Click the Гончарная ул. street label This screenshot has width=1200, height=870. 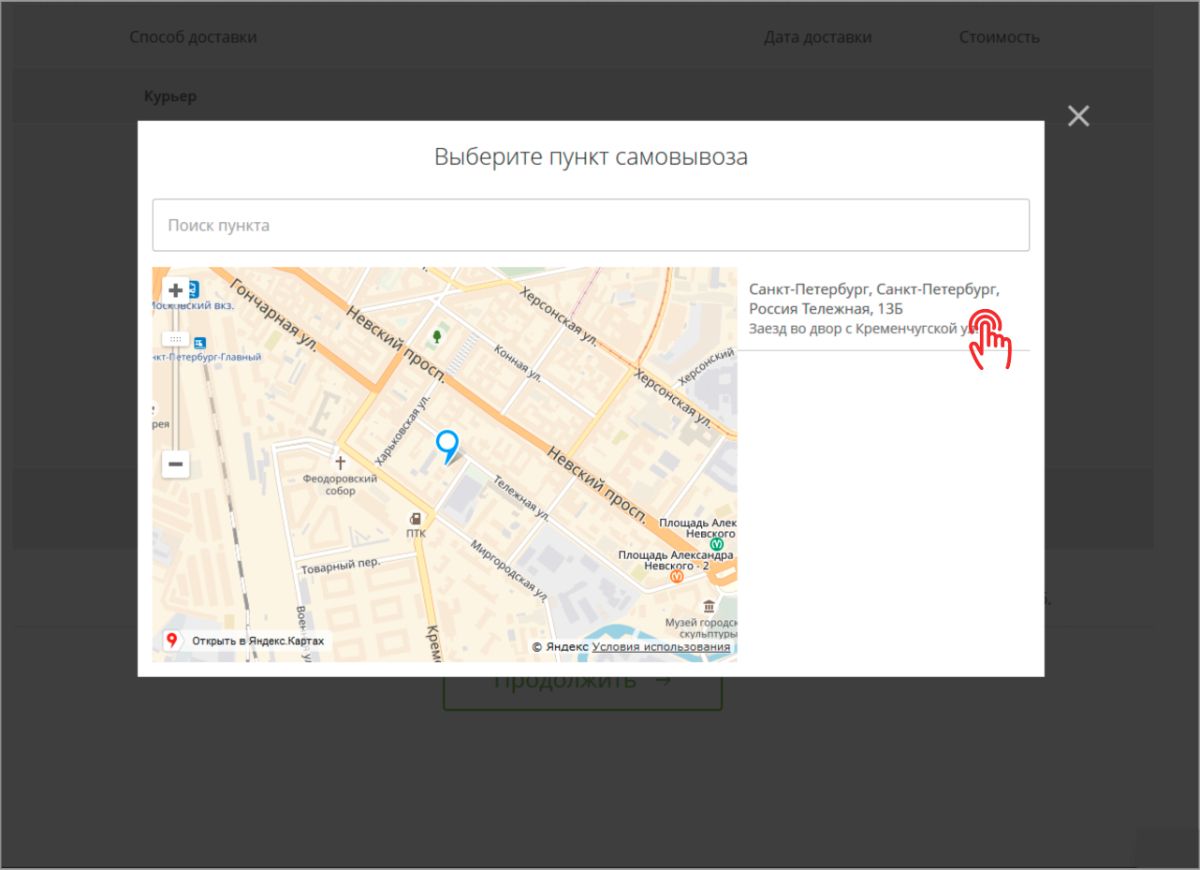coord(276,314)
